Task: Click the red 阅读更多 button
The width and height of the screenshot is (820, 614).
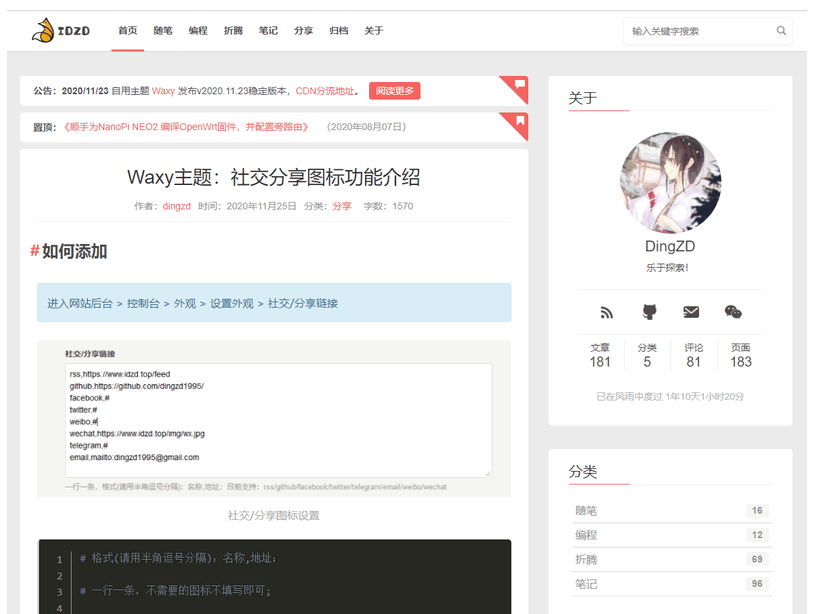Action: pos(394,90)
